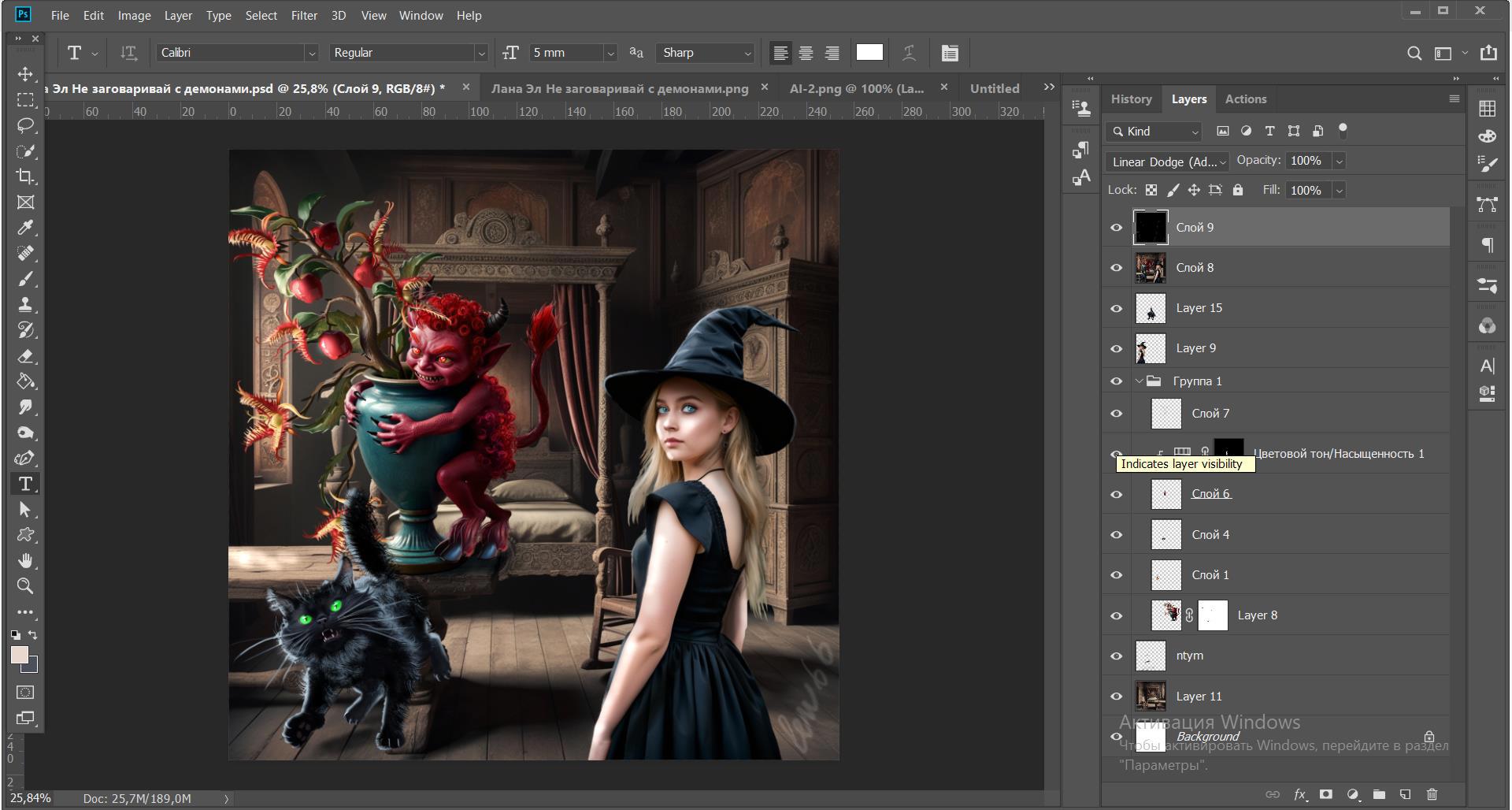Toggle visibility of Layer 15
1512x810 pixels.
1116,308
